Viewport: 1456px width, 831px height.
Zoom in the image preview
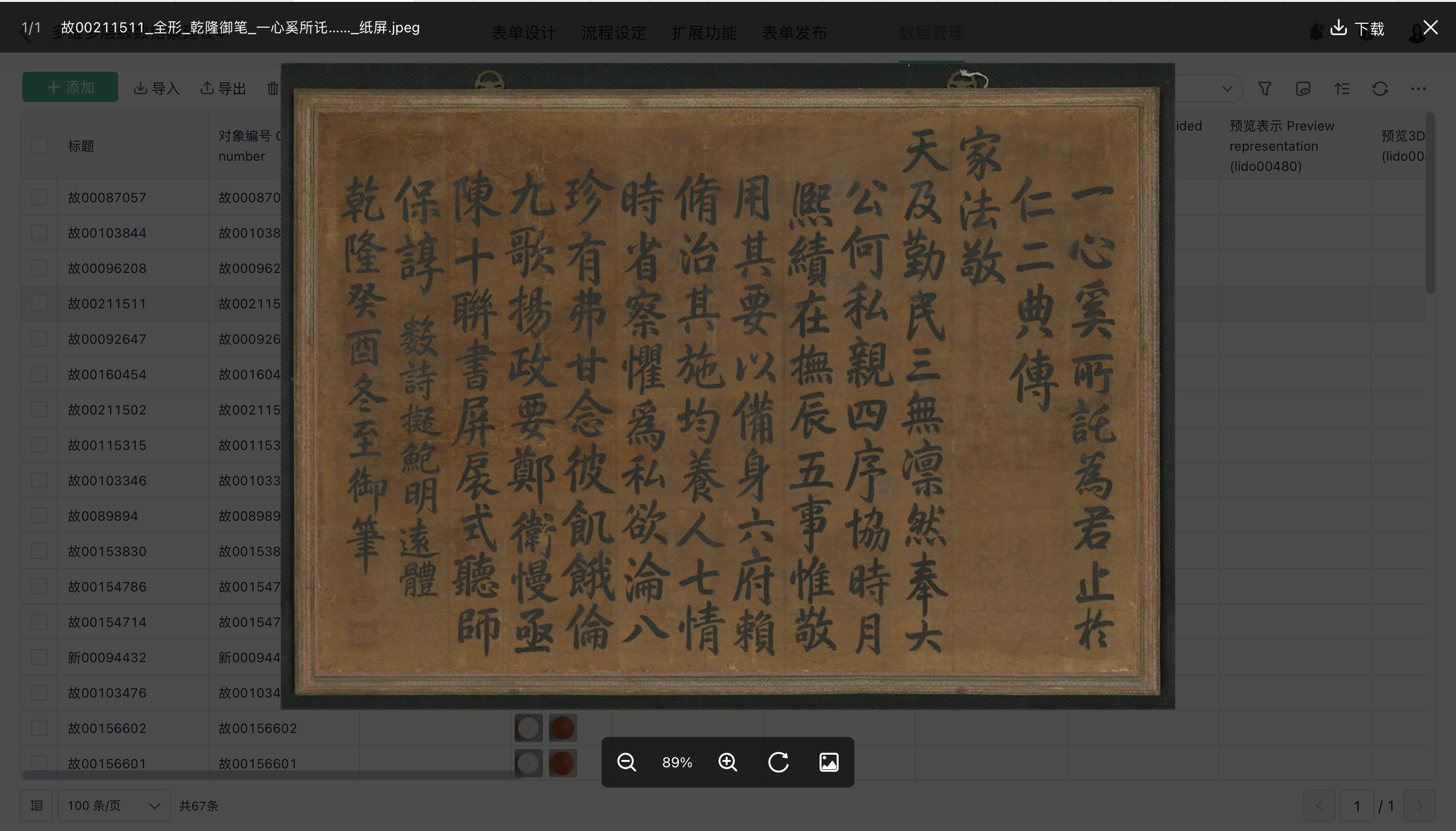coord(727,762)
